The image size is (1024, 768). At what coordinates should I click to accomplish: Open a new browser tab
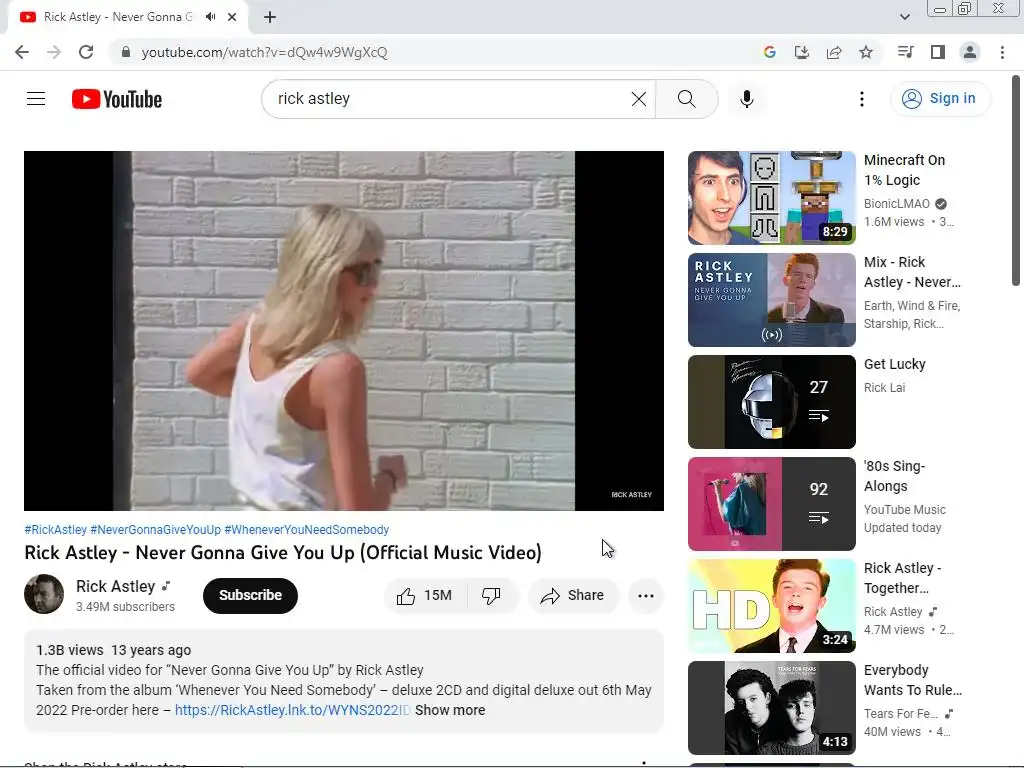tap(270, 17)
